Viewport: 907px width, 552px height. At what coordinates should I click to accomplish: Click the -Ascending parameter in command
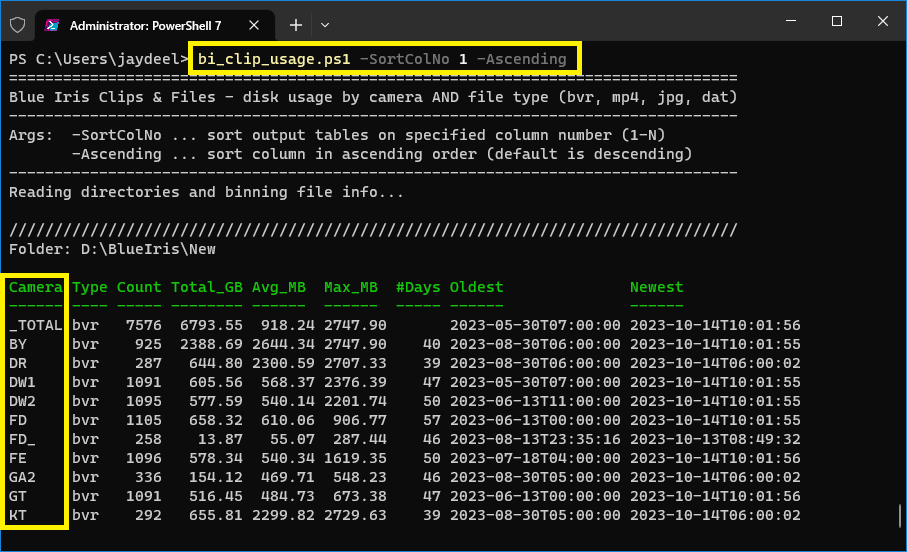pos(521,59)
